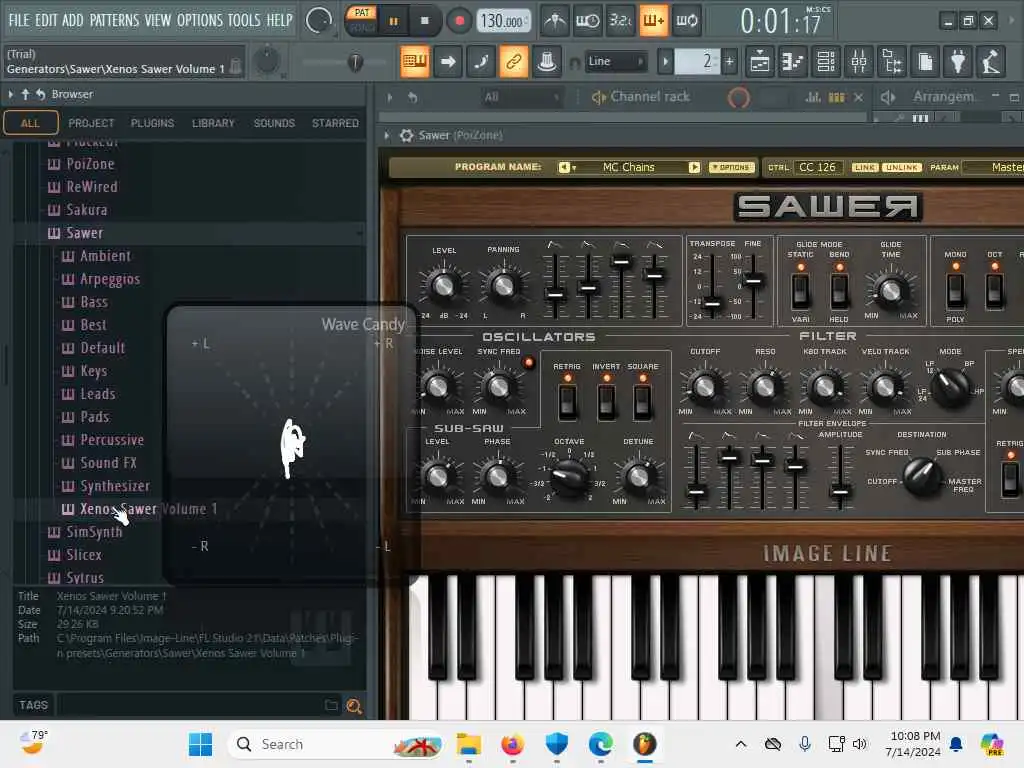
Task: Open the Playlist view icon
Action: [760, 62]
